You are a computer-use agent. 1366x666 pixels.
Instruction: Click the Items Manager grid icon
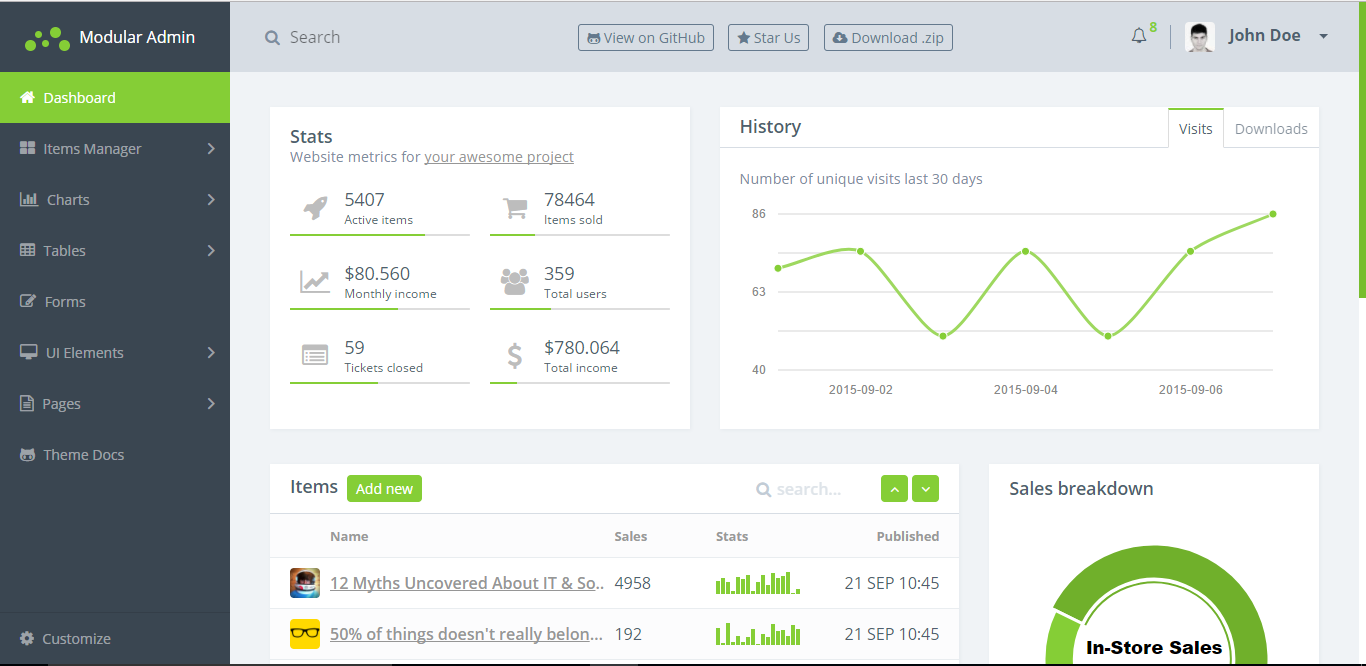(28, 148)
